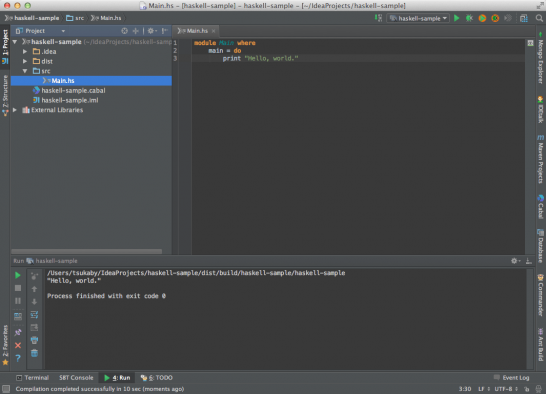546x394 pixels.
Task: Rerun haskell-sample in Run panel
Action: coord(18,276)
